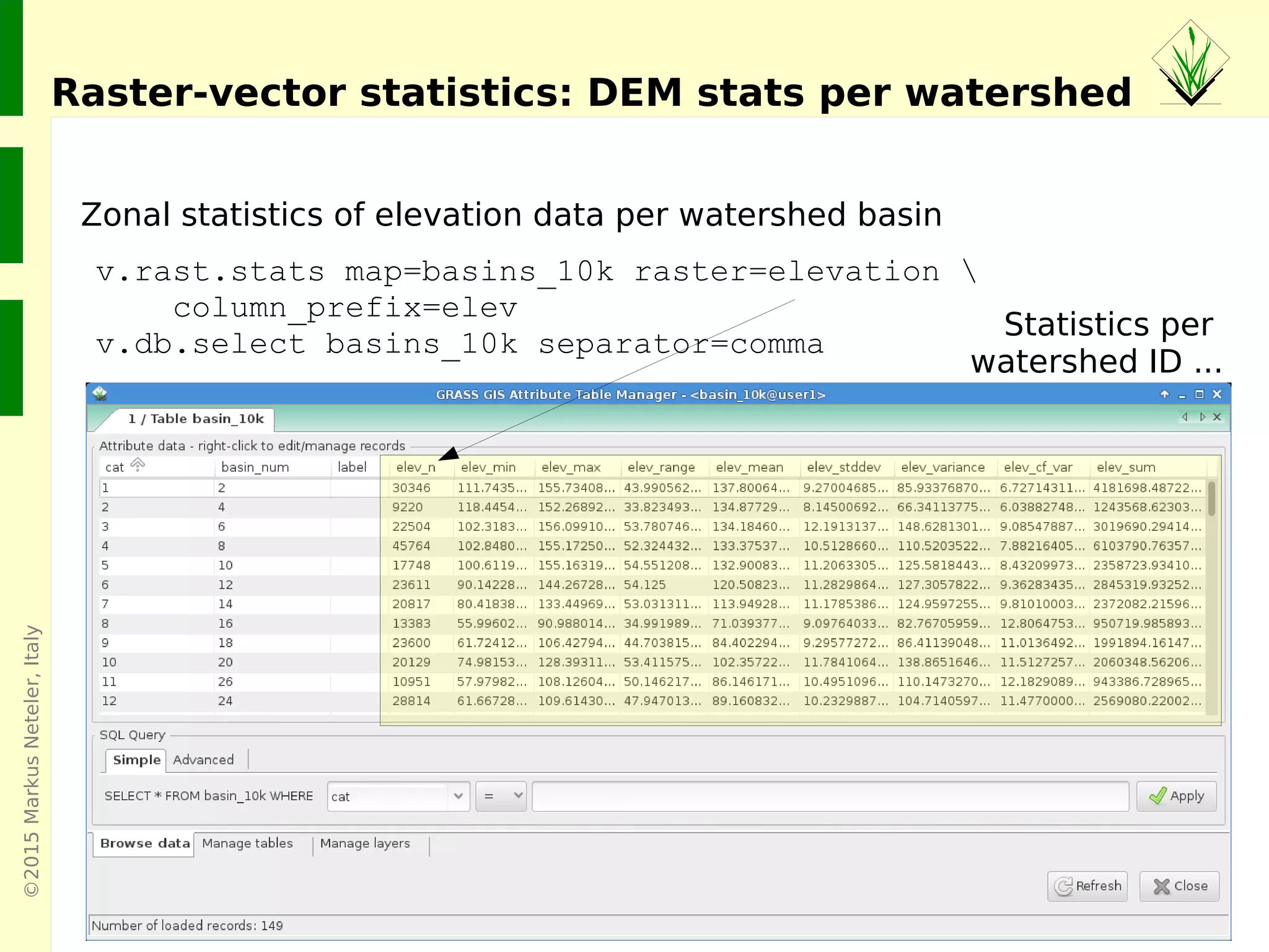Minimize the Attribute Table Manager window
This screenshot has width=1269, height=952.
(1182, 395)
